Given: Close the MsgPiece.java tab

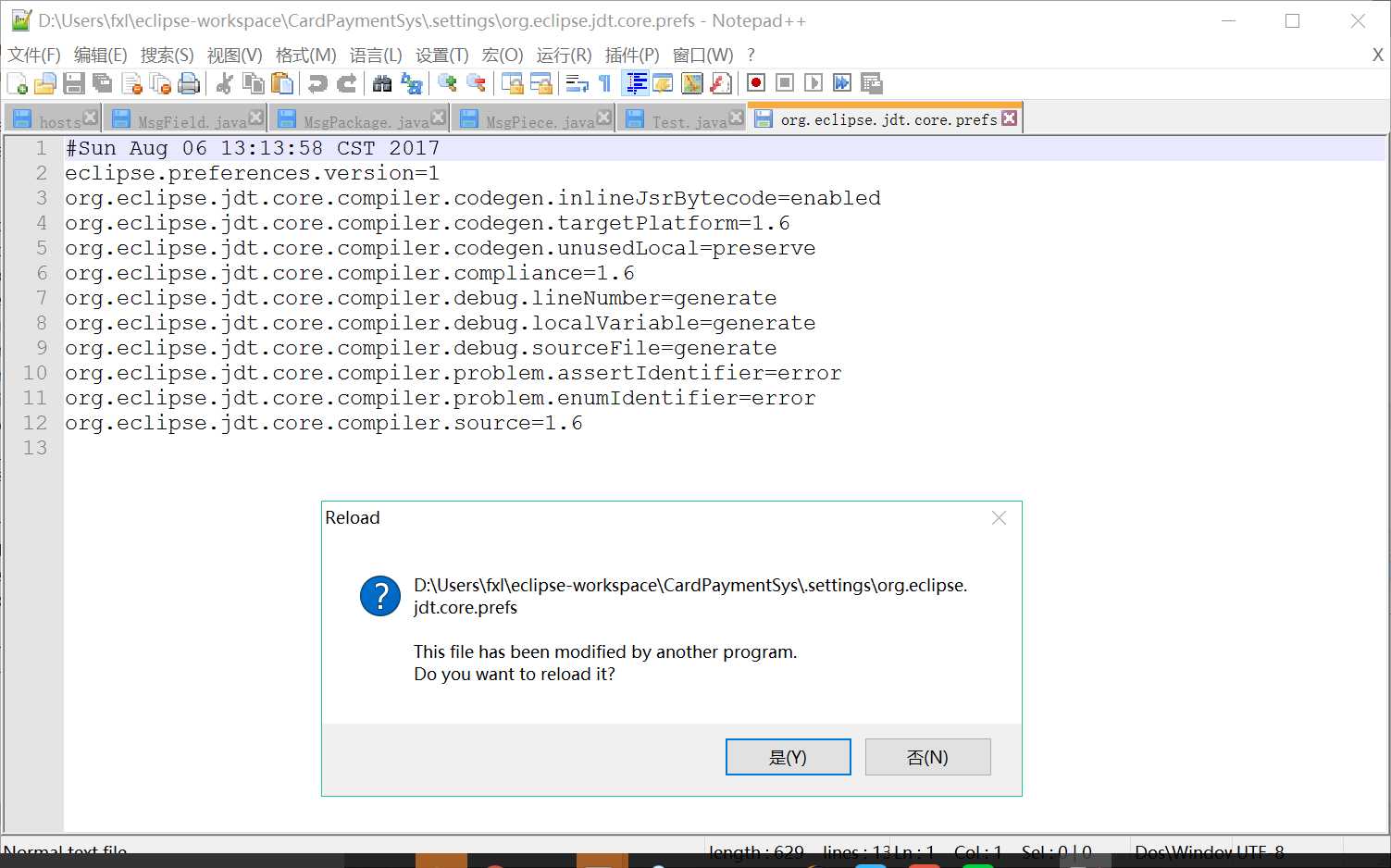Looking at the screenshot, I should (604, 118).
